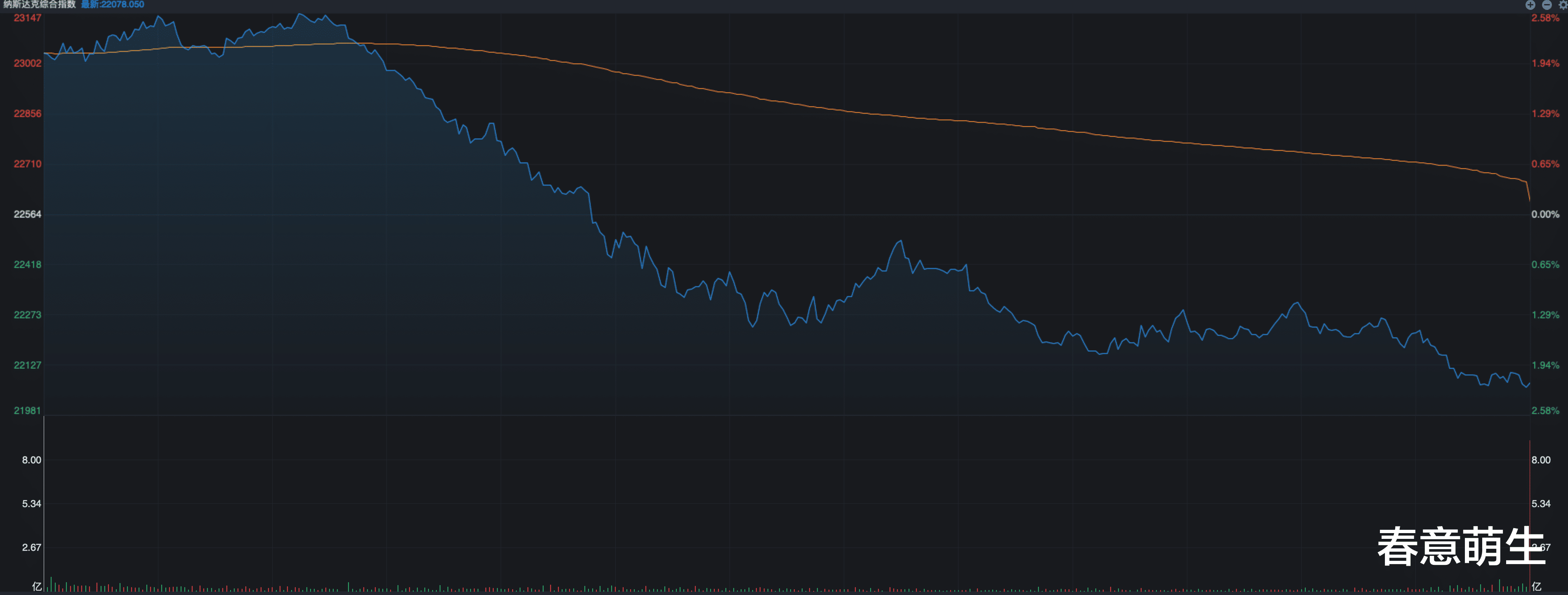Select the 23147 price axis label
This screenshot has width=1568, height=595.
27,18
